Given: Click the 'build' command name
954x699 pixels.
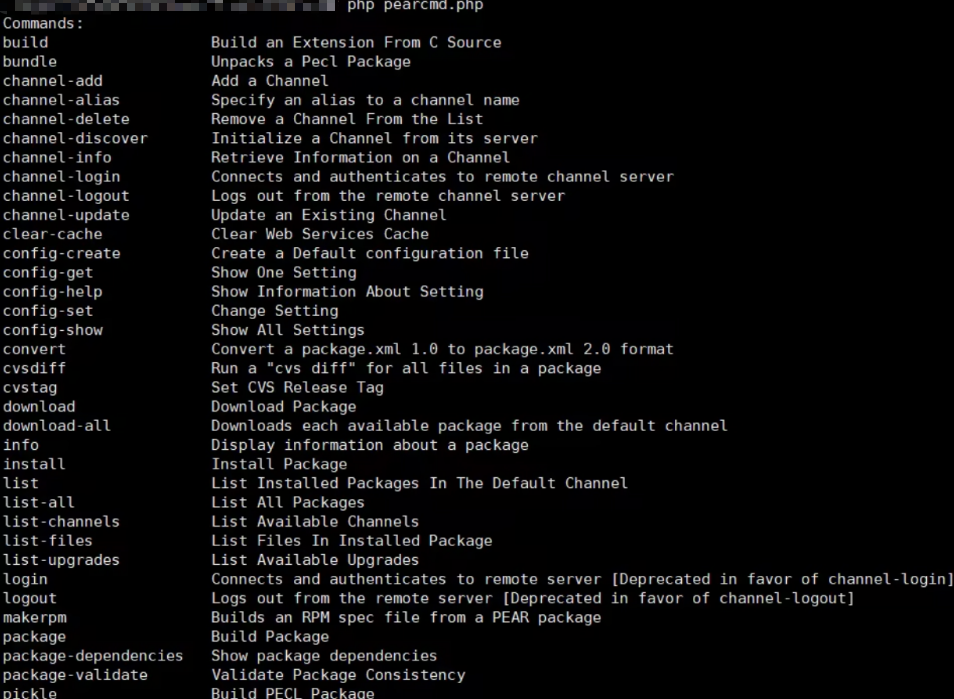Looking at the screenshot, I should tap(26, 43).
